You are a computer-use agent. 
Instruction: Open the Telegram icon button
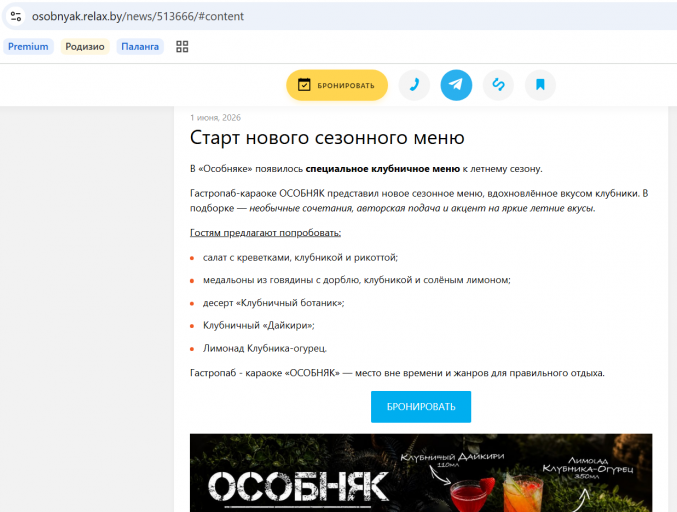click(456, 85)
